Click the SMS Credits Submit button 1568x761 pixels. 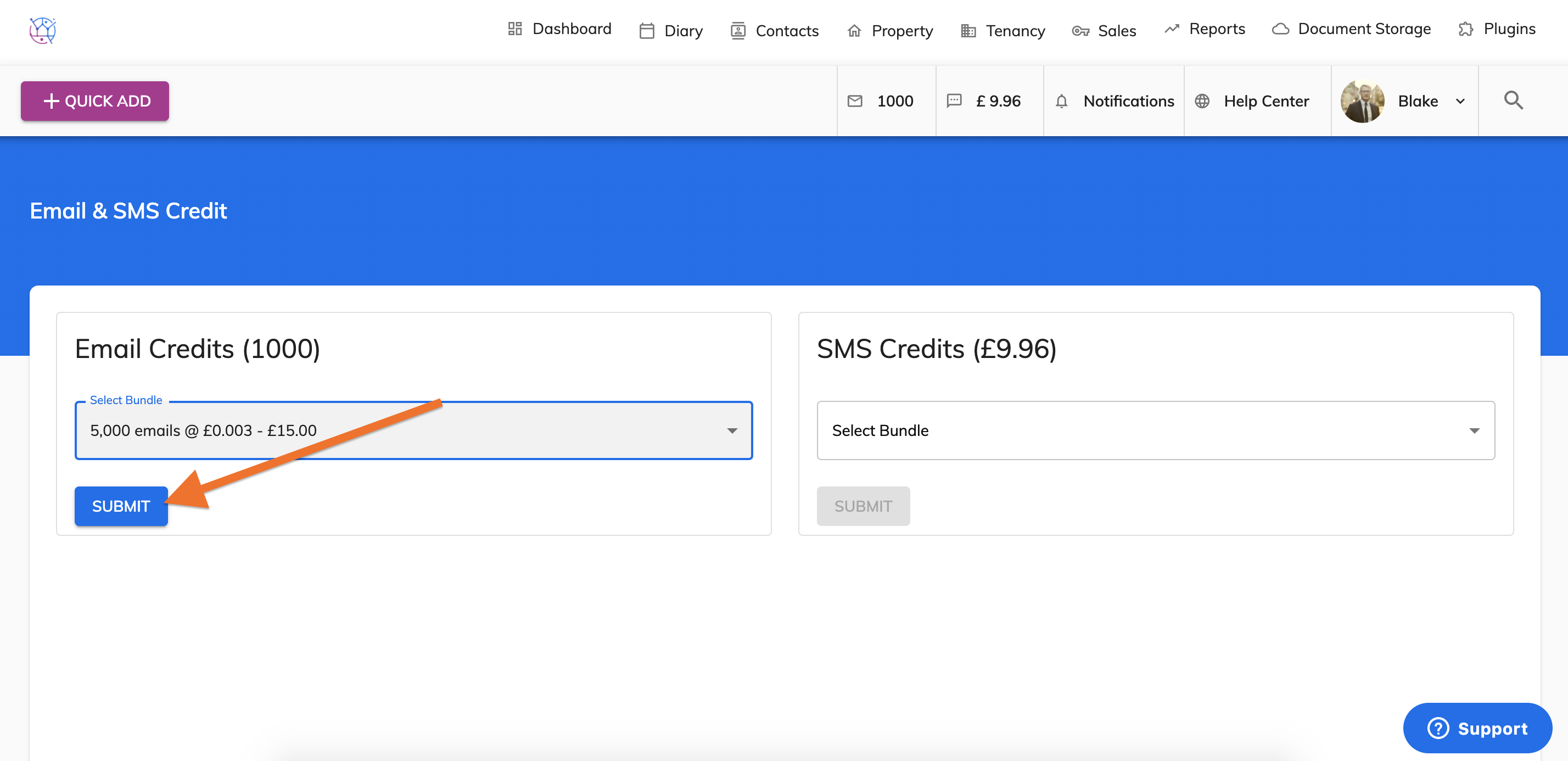863,506
